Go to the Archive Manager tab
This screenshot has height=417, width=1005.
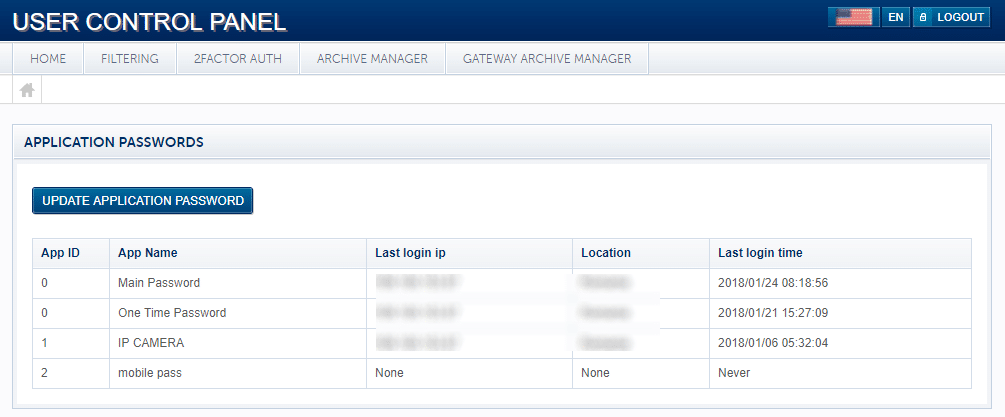[x=372, y=59]
